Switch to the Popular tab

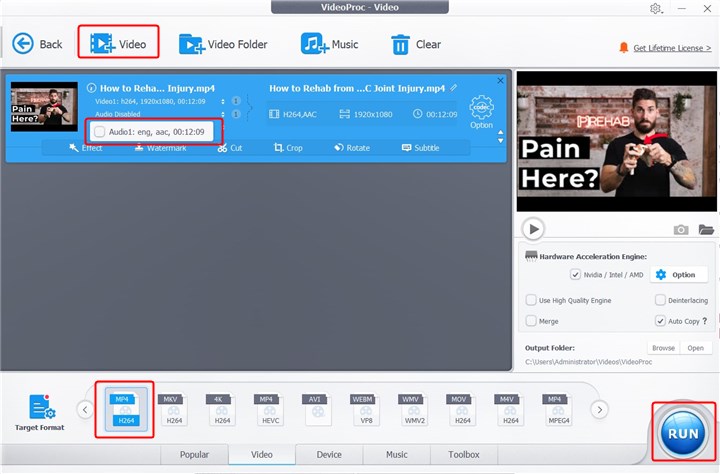click(194, 454)
